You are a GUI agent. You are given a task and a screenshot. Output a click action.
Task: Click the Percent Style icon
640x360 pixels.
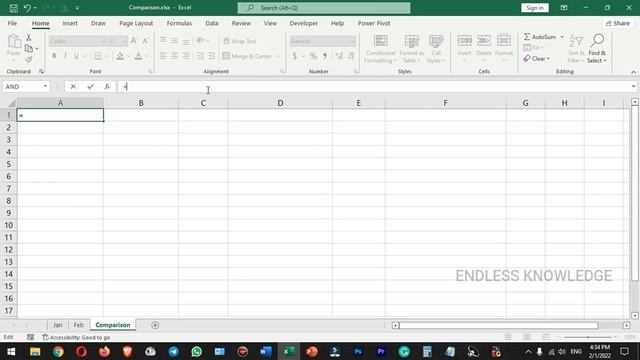313,56
